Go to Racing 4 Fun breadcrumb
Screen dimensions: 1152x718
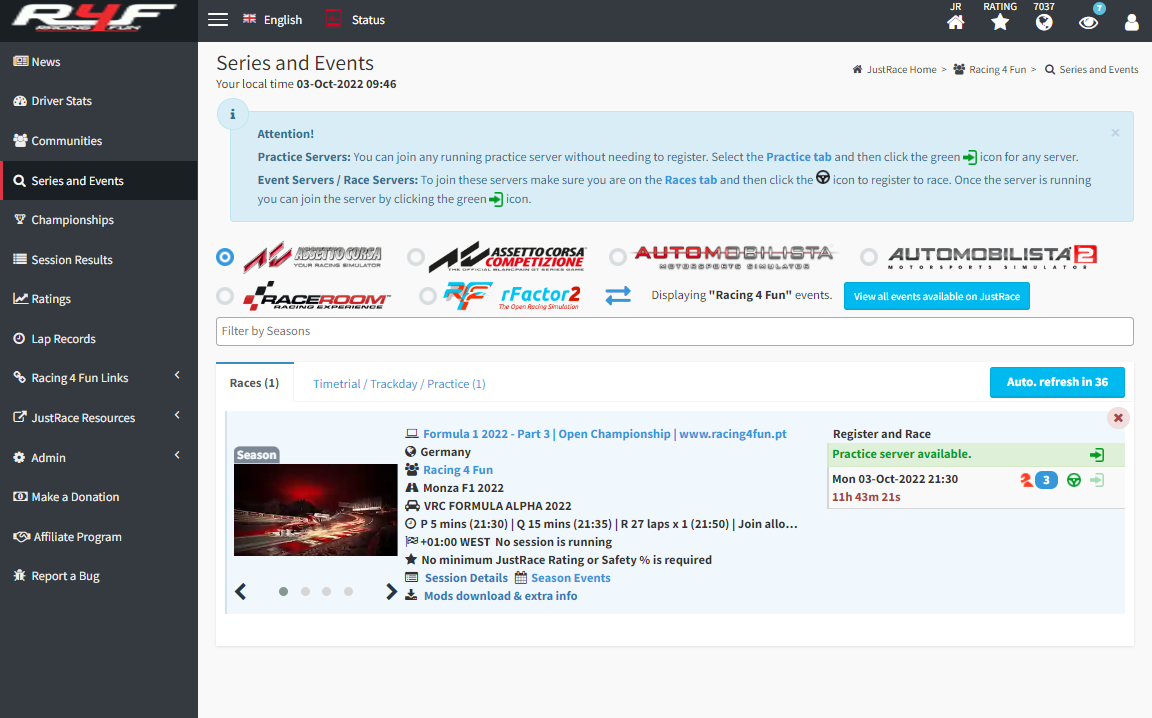(x=997, y=70)
